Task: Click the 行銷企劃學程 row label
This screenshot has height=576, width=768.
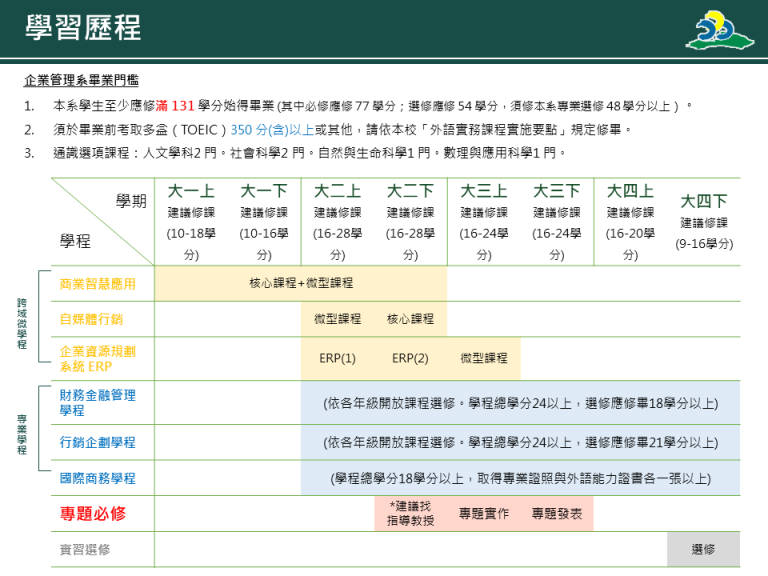Action: click(x=97, y=442)
